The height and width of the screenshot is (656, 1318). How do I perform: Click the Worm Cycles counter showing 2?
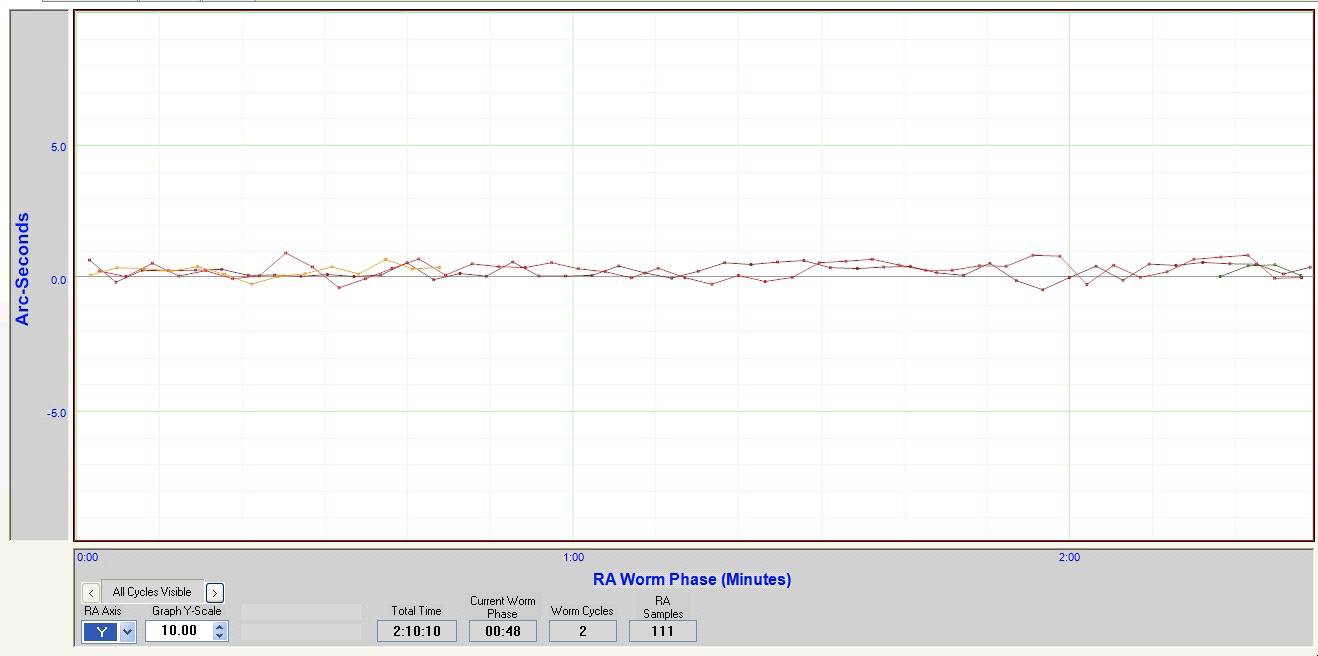pyautogui.click(x=582, y=630)
